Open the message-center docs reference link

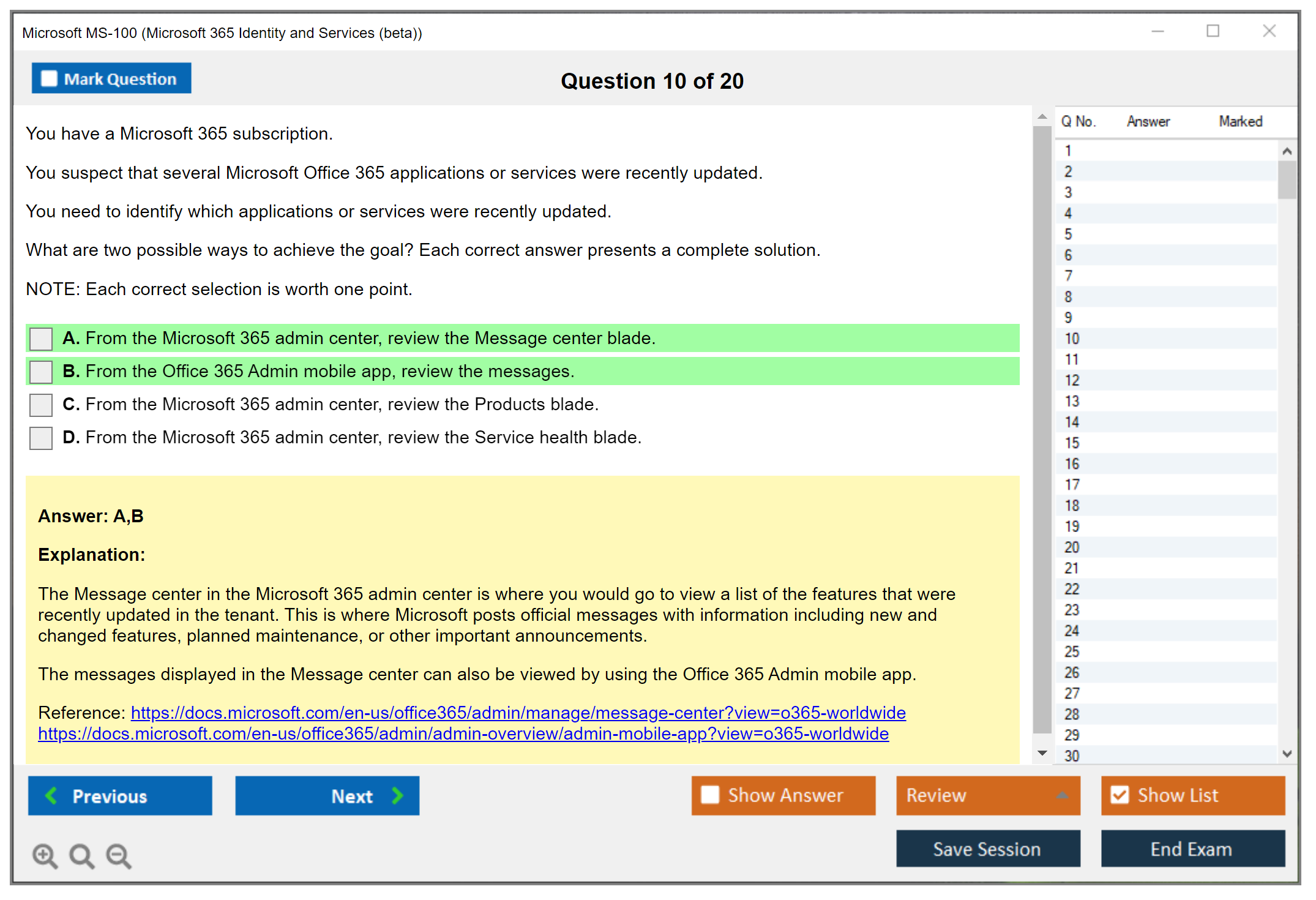tap(518, 713)
